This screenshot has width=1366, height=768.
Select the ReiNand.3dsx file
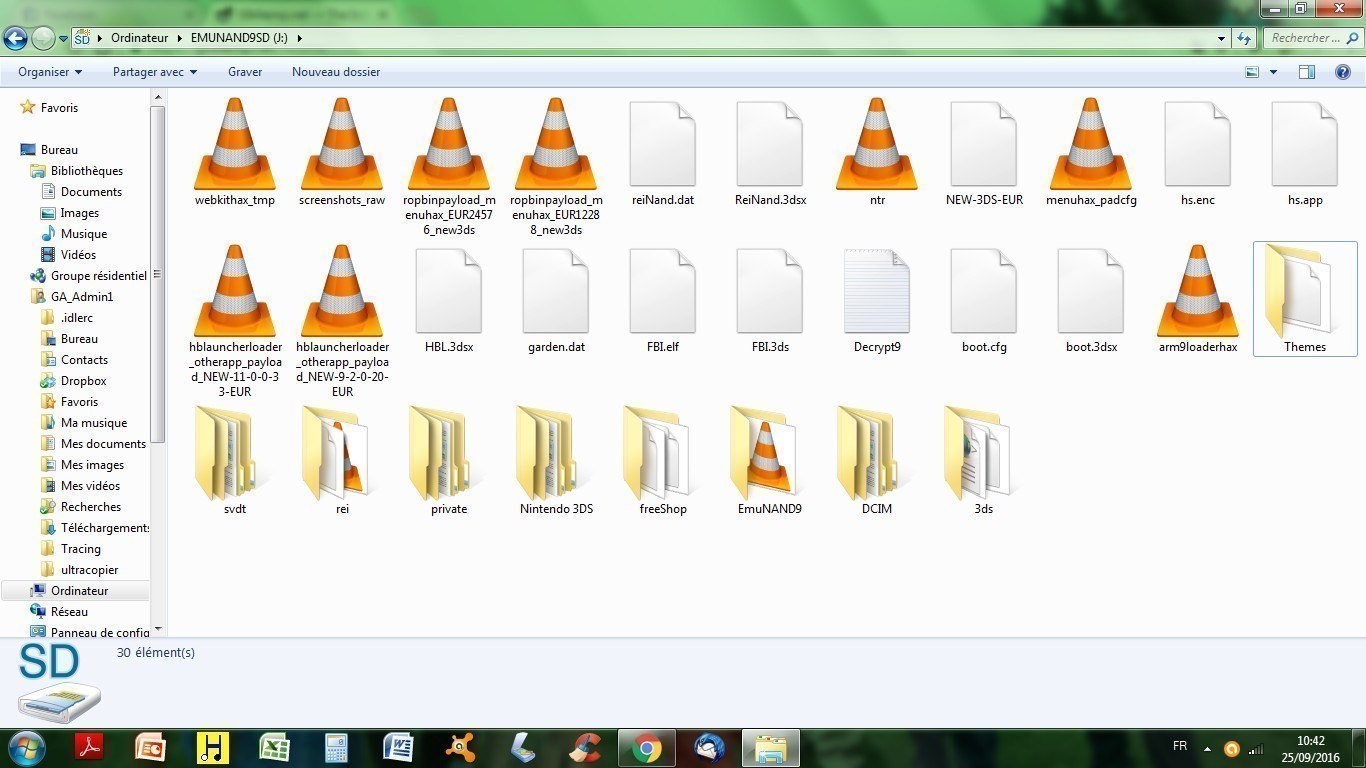click(770, 152)
